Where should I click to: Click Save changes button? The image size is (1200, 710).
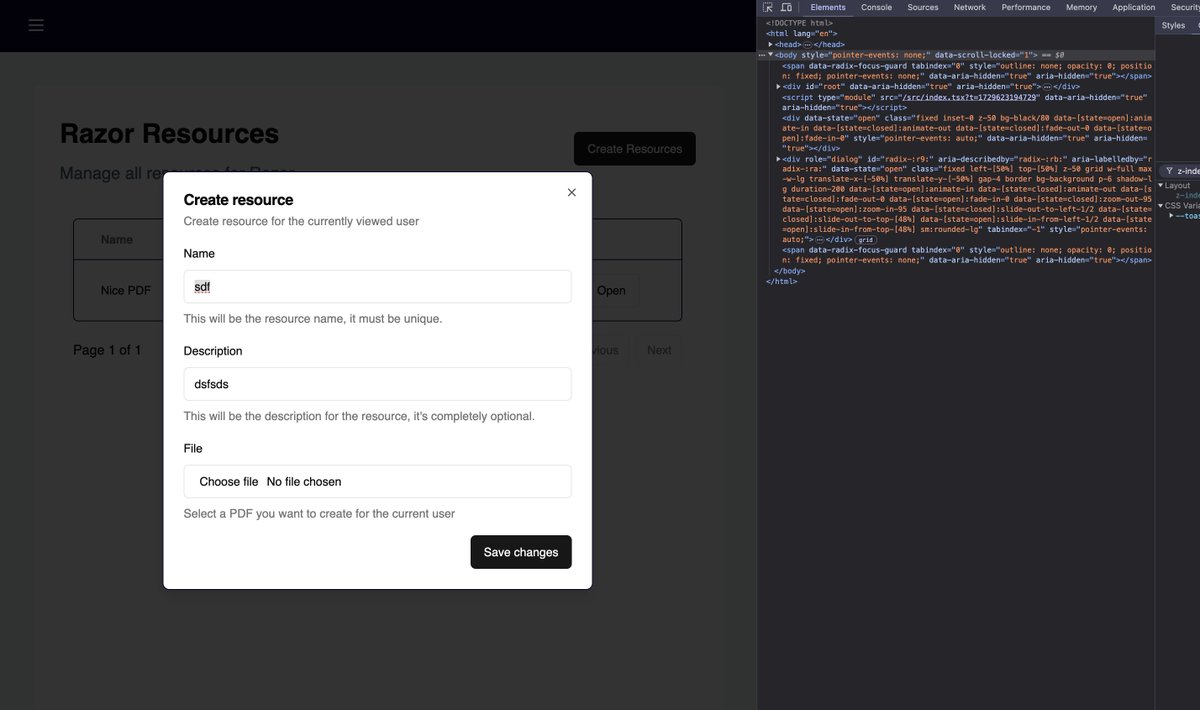[x=521, y=552]
